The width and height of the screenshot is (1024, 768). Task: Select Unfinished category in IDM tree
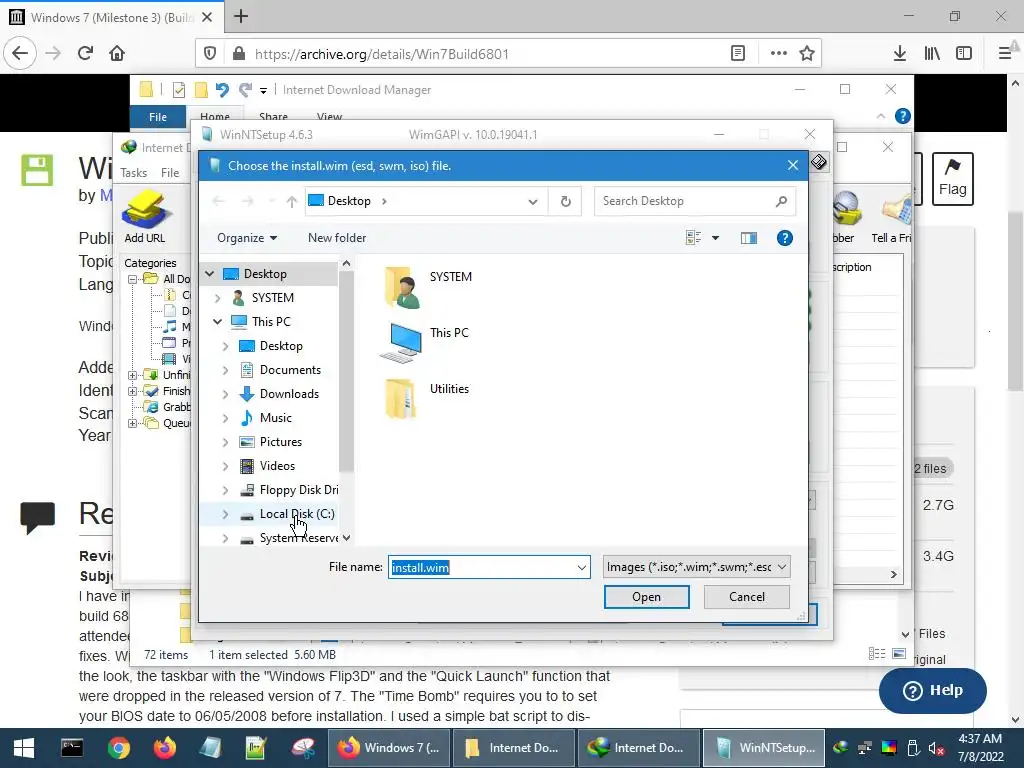point(176,375)
